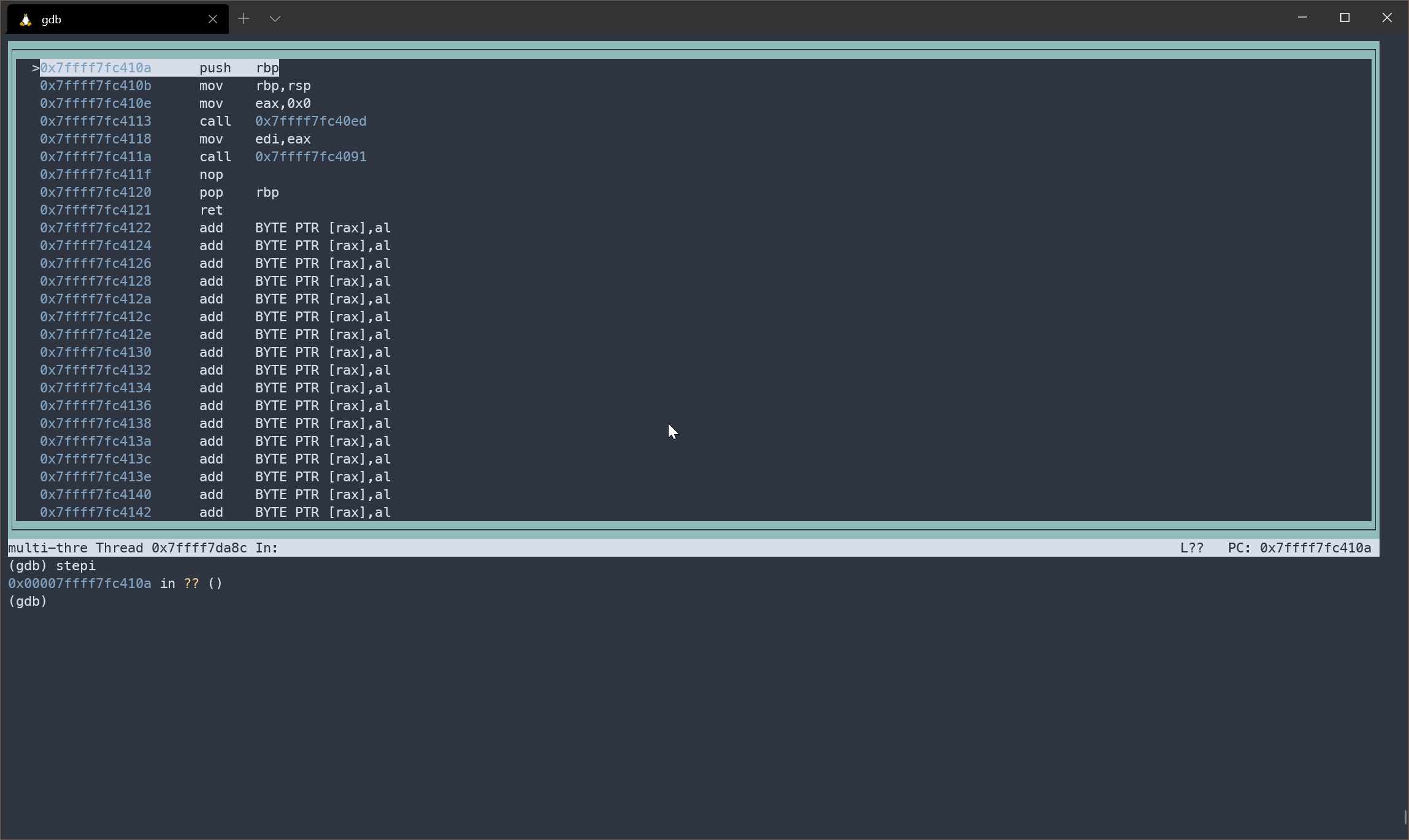Minimize the terminal window

[1302, 18]
